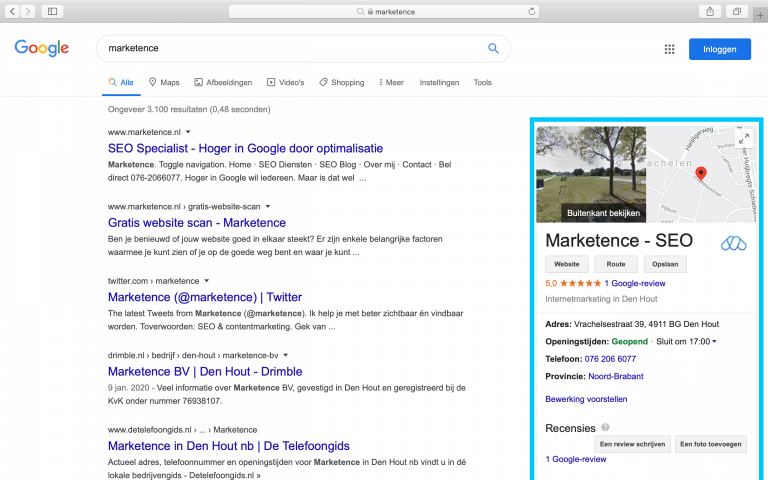Expand the www.marketence.nl result dropdown arrow
Viewport: 768px width, 480px height.
click(x=188, y=132)
